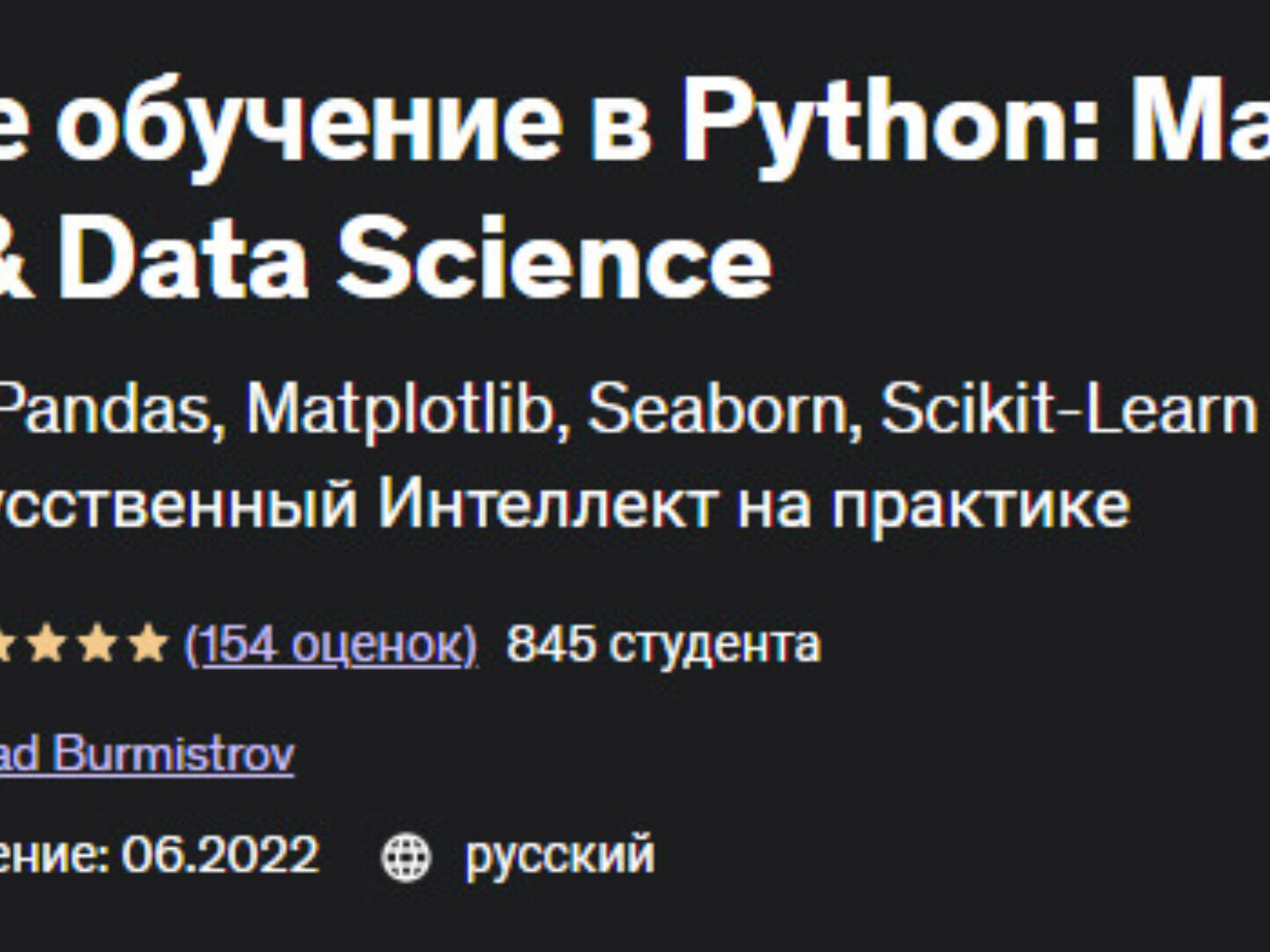Click the words на практике
The height and width of the screenshot is (952, 1270).
coord(933,504)
